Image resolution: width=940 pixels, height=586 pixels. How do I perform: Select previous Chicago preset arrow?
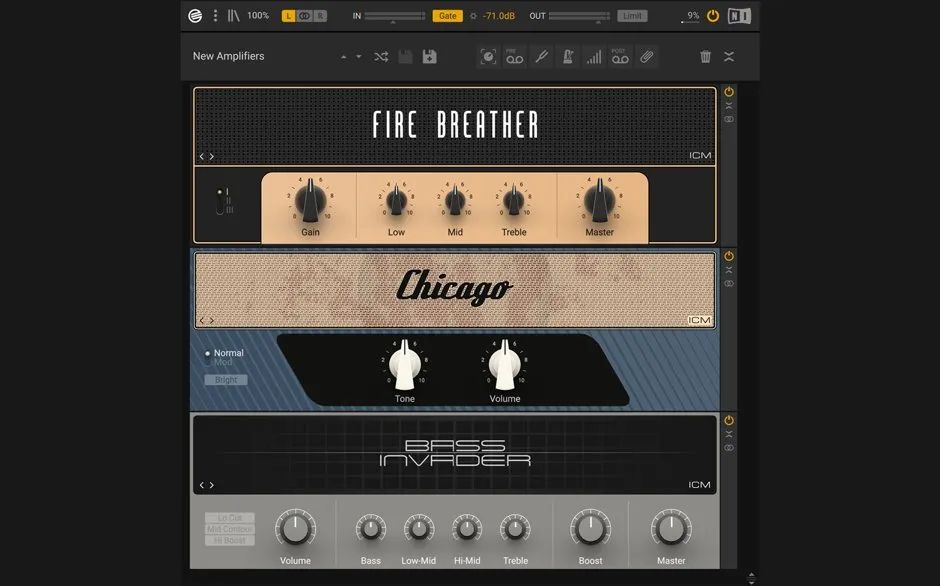(x=202, y=320)
